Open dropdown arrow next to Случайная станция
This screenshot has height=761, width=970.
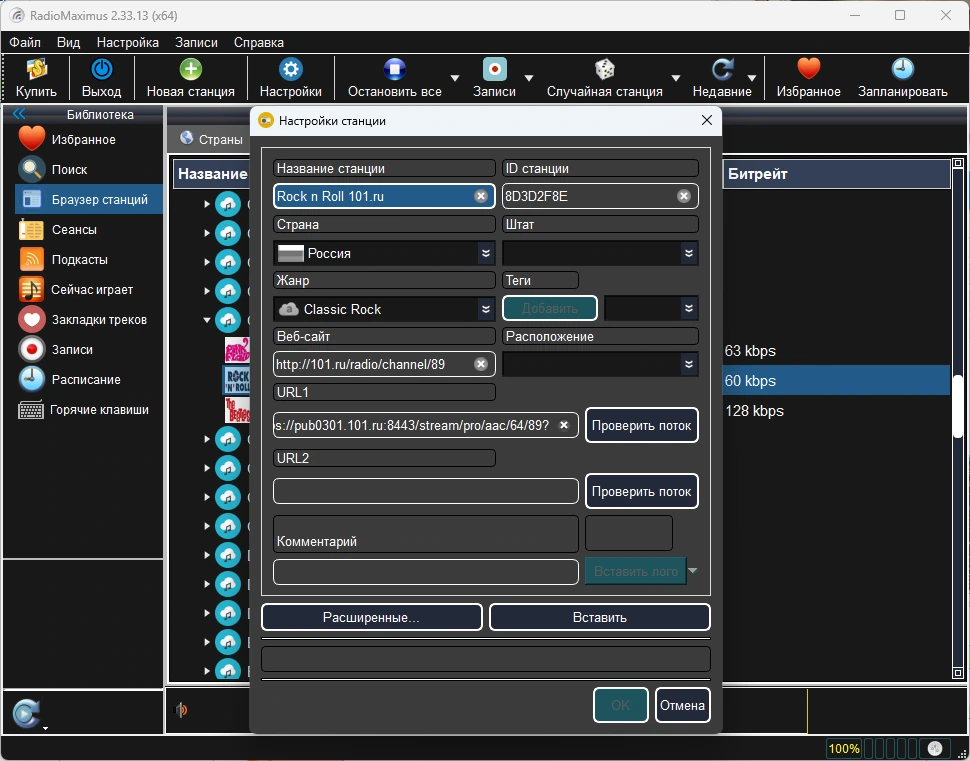(676, 78)
